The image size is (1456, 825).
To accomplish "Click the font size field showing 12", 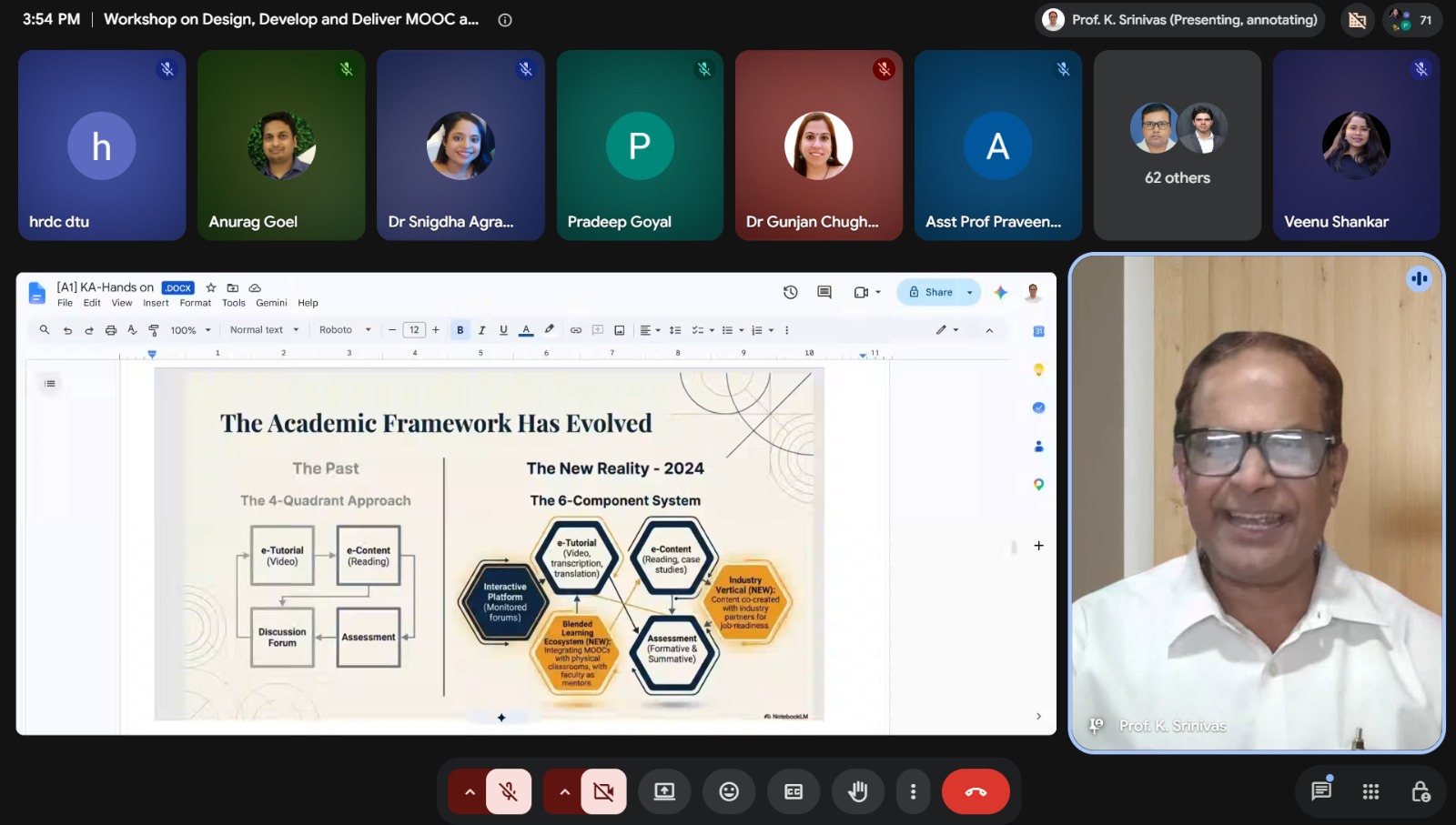I will click(x=414, y=330).
